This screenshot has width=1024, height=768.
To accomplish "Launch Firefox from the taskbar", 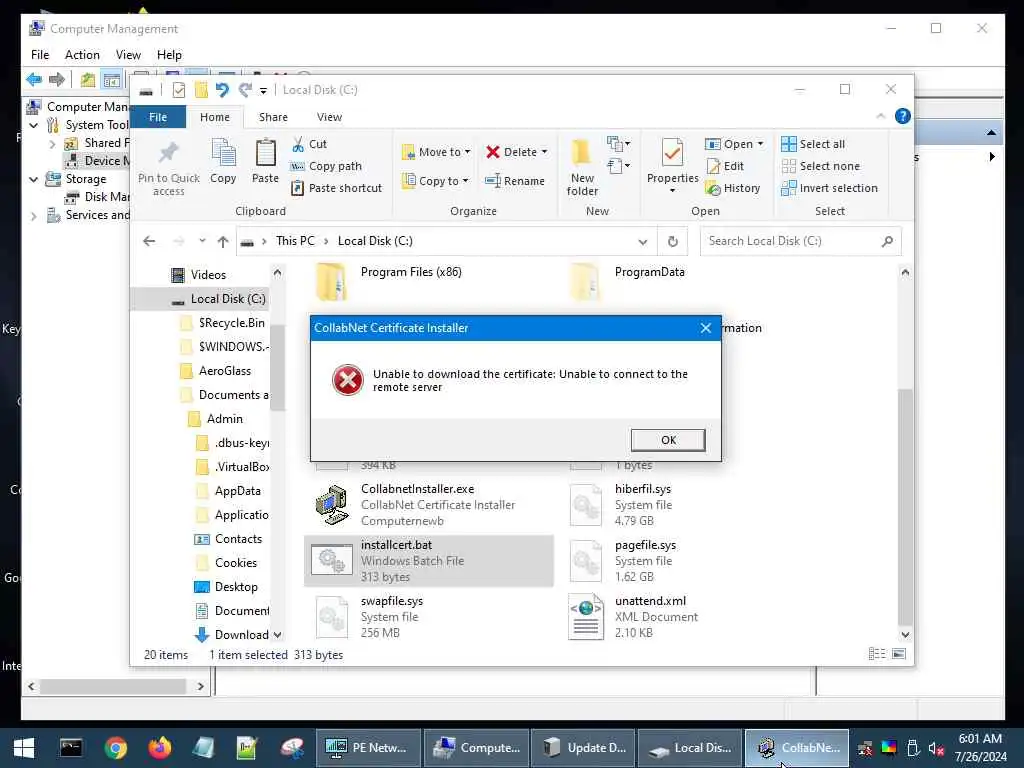I will click(159, 748).
